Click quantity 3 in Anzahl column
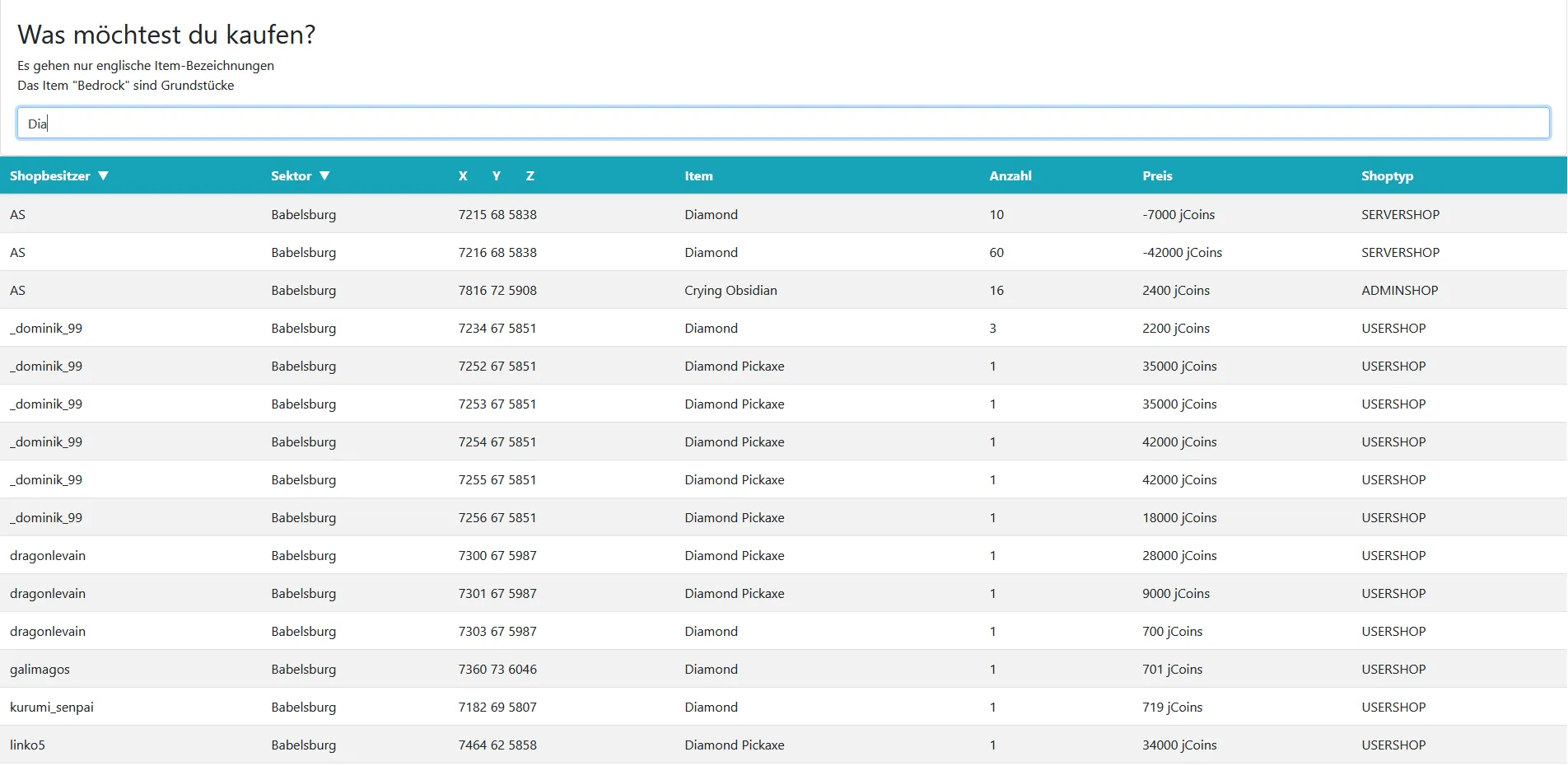This screenshot has width=1568, height=766. [x=992, y=328]
